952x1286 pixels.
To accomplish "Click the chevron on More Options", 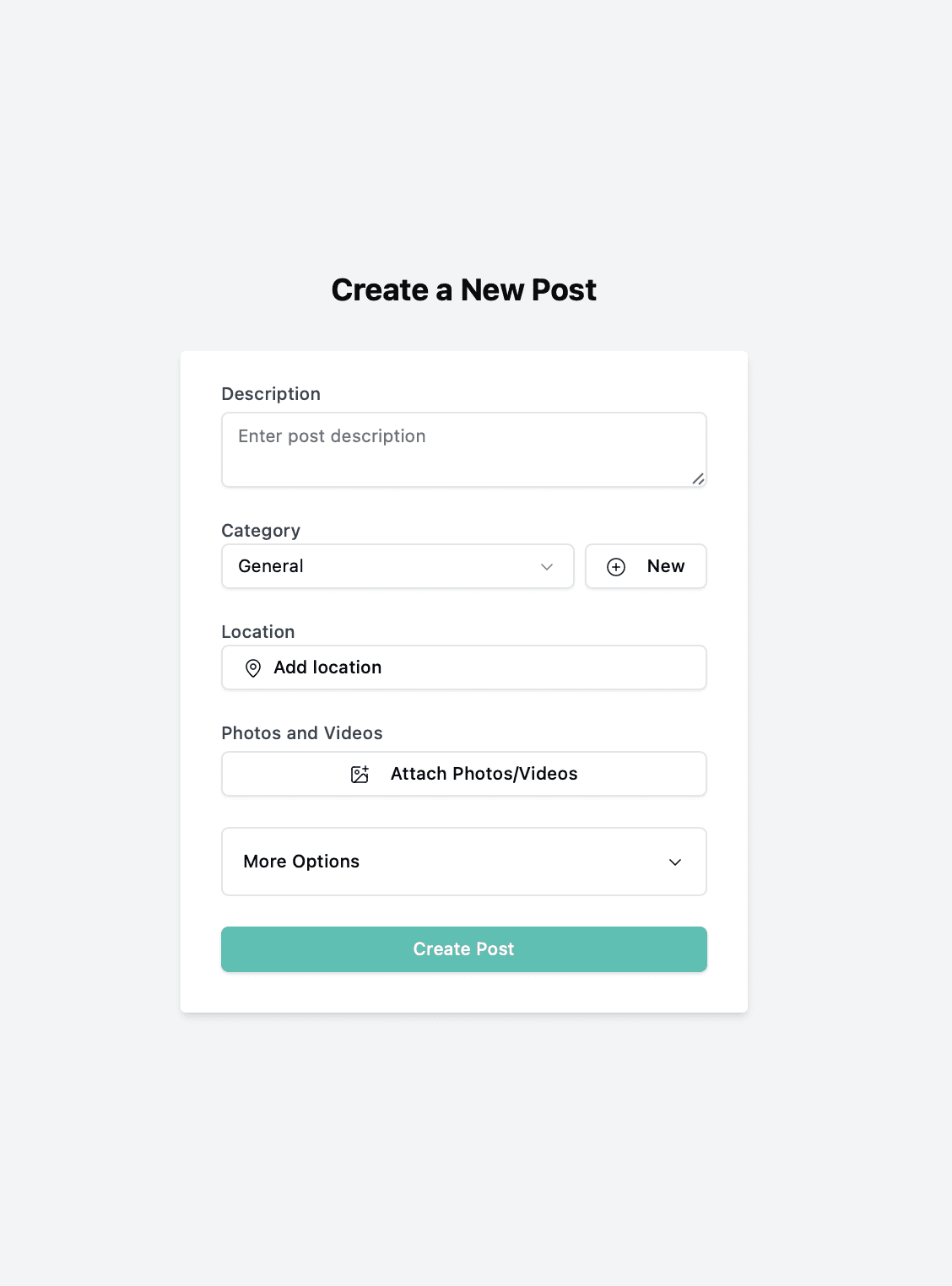I will 674,862.
